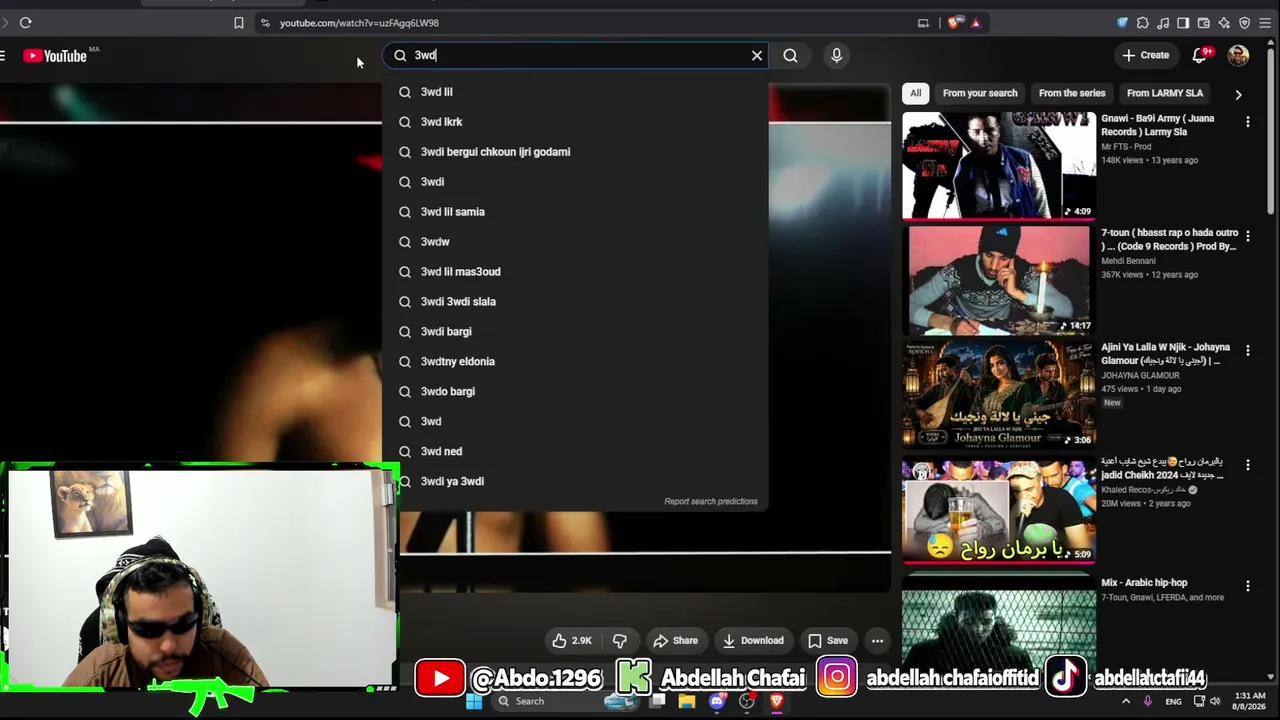Open options menu for Ajini Ya Lalla video
Image resolution: width=1280 pixels, height=720 pixels.
pyautogui.click(x=1247, y=351)
